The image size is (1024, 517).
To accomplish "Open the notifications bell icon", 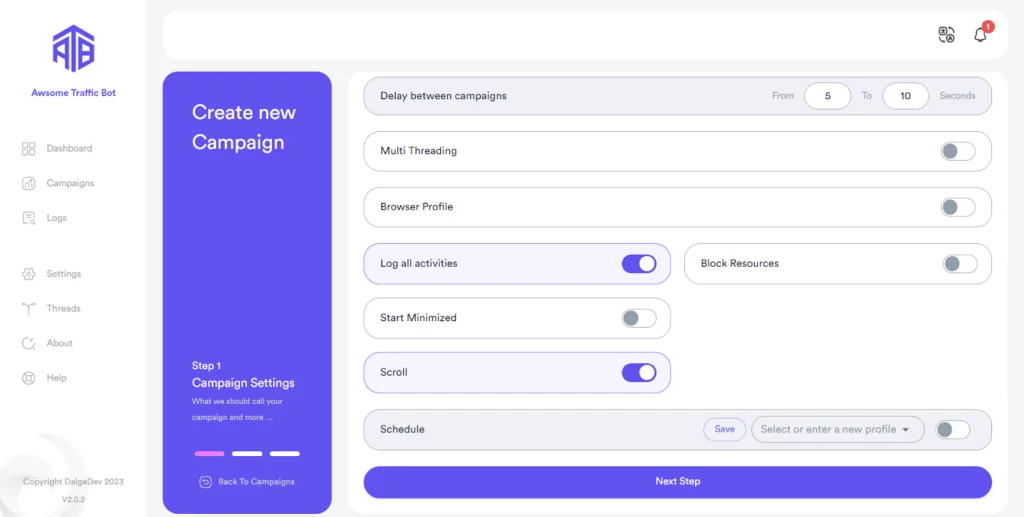I will (980, 35).
